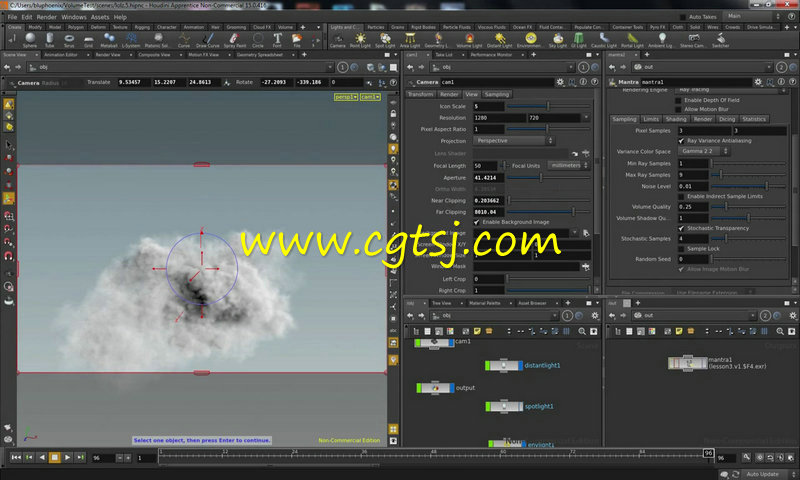This screenshot has width=800, height=480.
Task: Select the output node in obj network
Action: 435,388
